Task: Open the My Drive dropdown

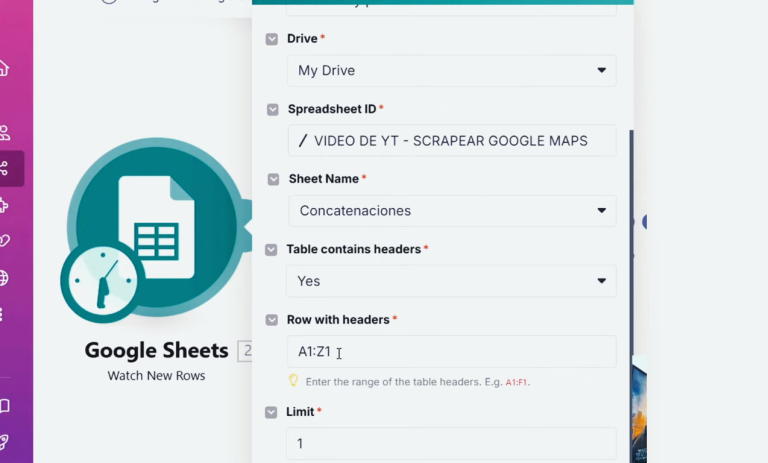Action: click(x=451, y=71)
